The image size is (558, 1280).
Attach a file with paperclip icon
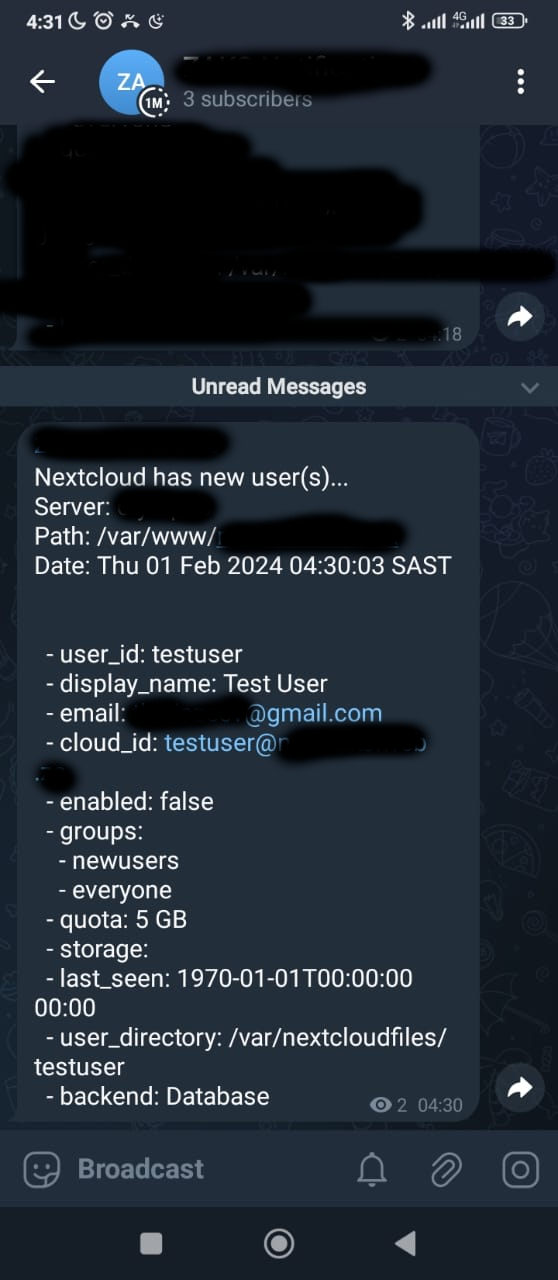[x=446, y=1169]
